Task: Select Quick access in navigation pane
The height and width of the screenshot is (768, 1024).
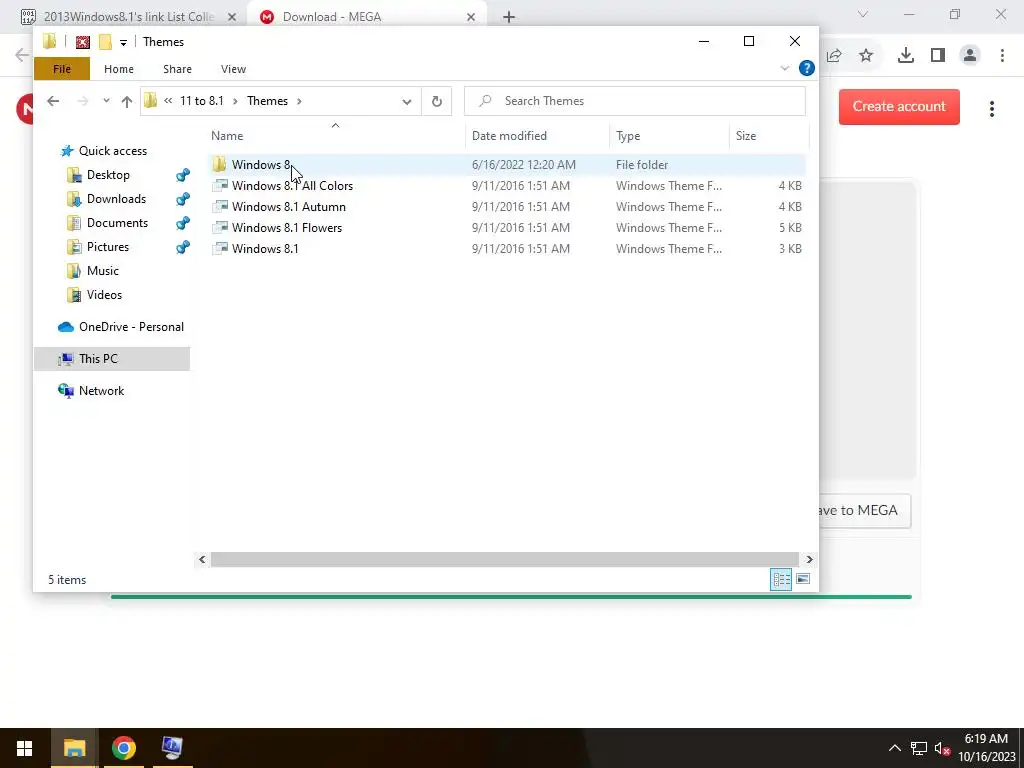Action: [x=112, y=151]
